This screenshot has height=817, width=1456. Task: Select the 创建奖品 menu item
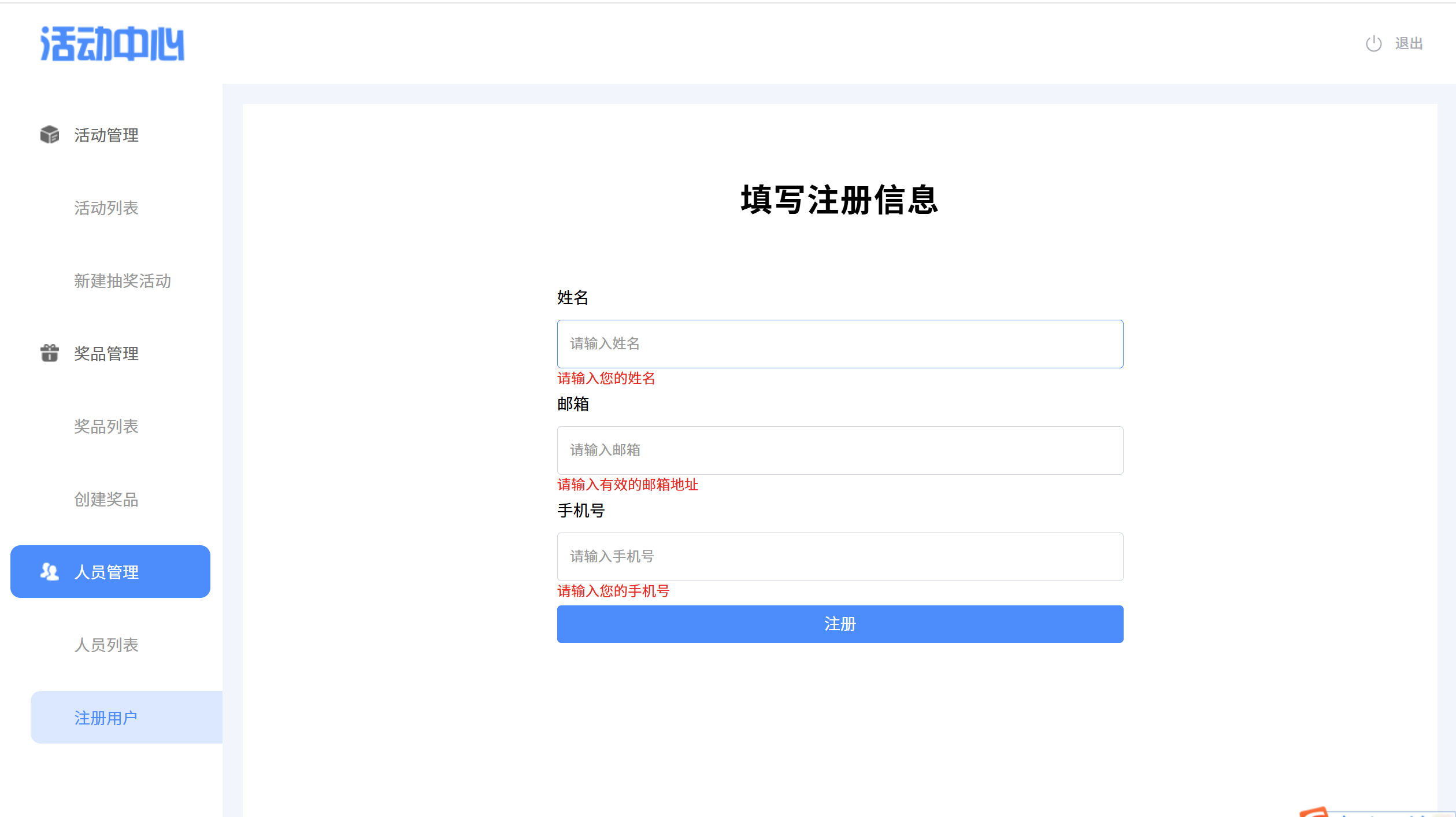tap(106, 500)
